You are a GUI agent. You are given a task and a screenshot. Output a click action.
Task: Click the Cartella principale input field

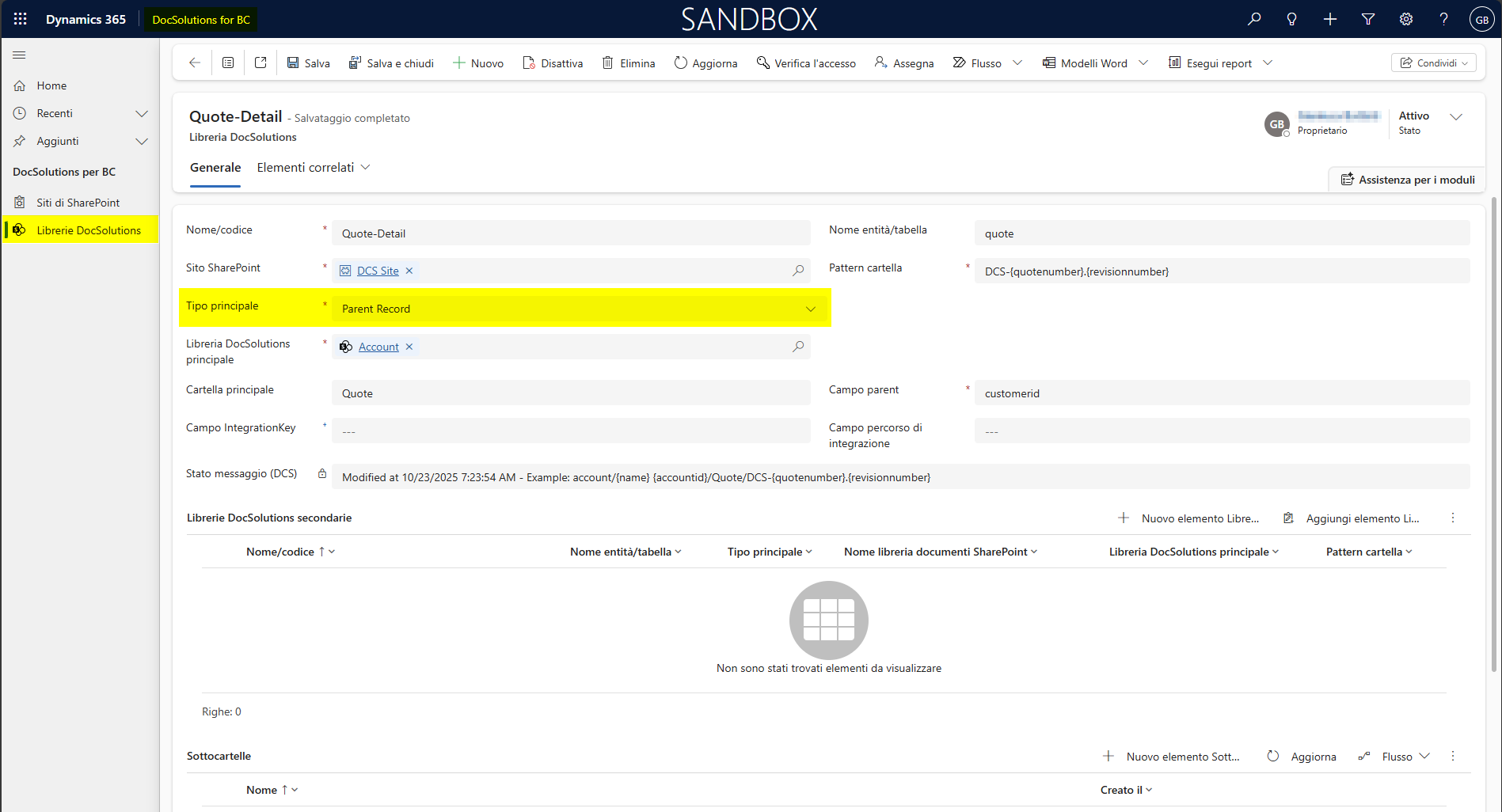pos(570,393)
